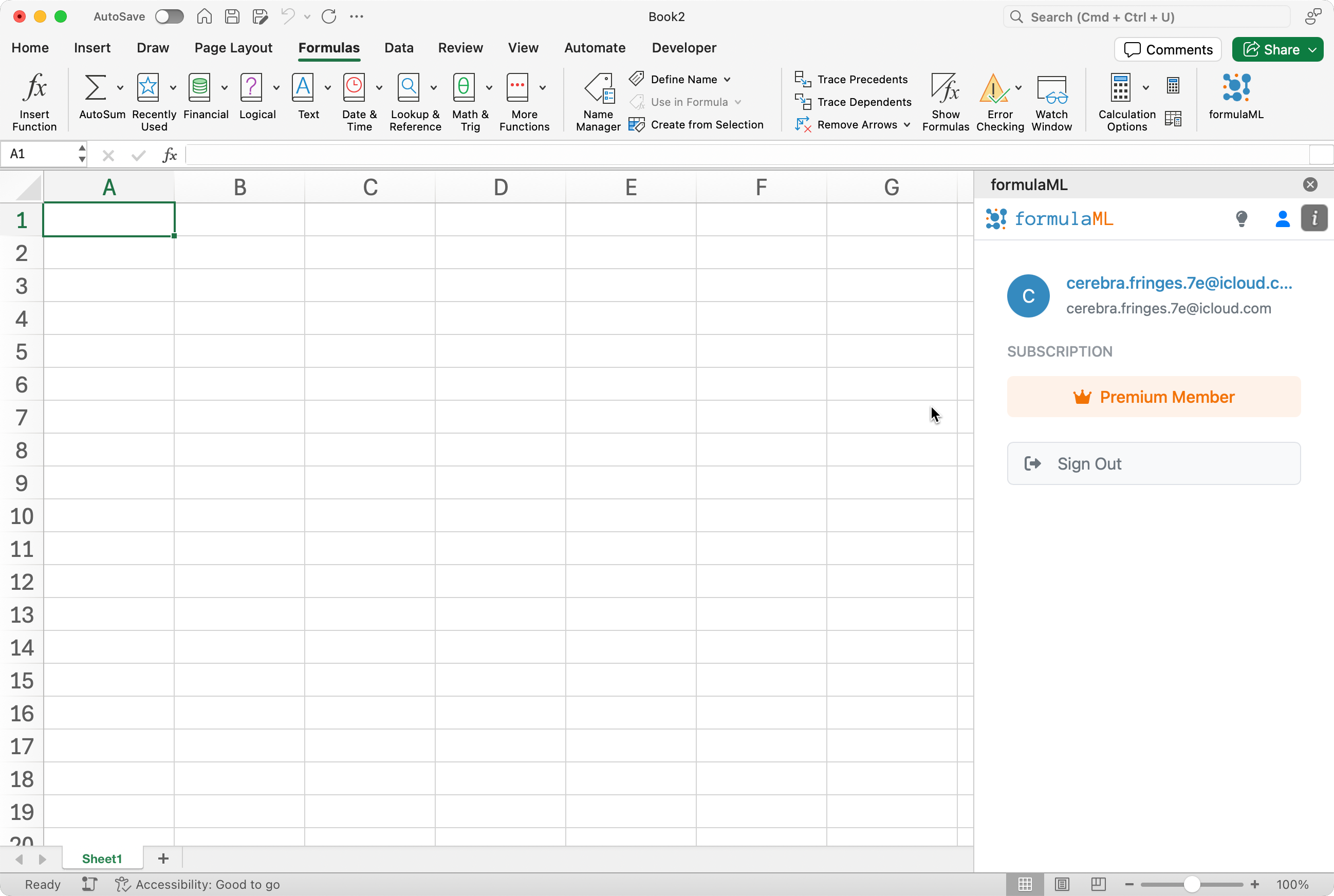Click the formula bar input
The height and width of the screenshot is (896, 1334).
tap(747, 155)
